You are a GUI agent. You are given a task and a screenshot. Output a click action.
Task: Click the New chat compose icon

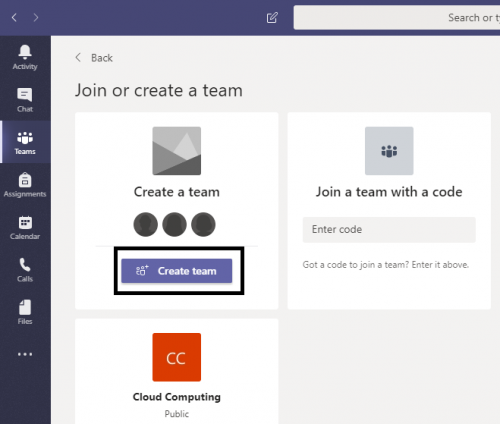click(272, 17)
